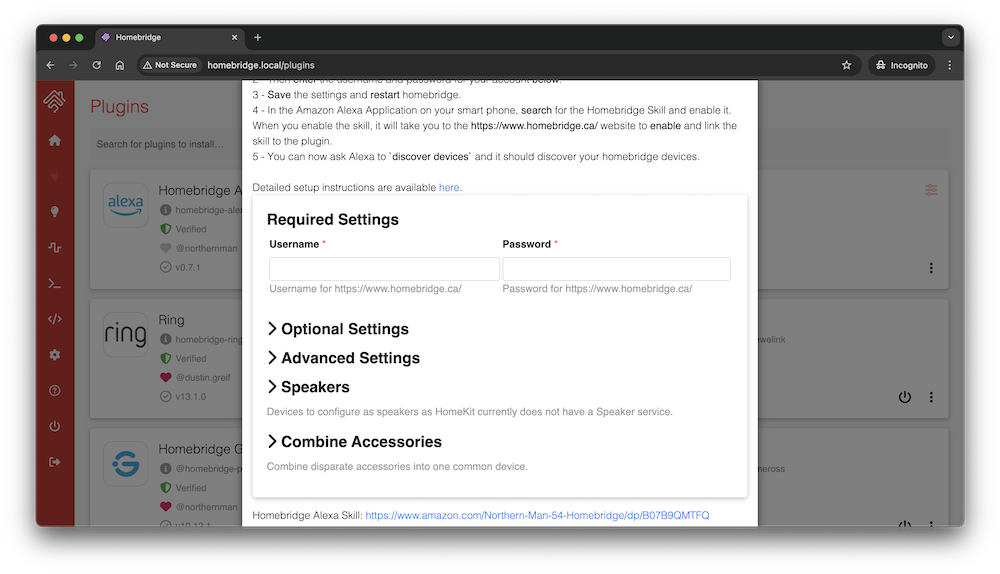Open the three-dot menu on the Alexa plugin card
This screenshot has width=1000, height=574.
[931, 268]
